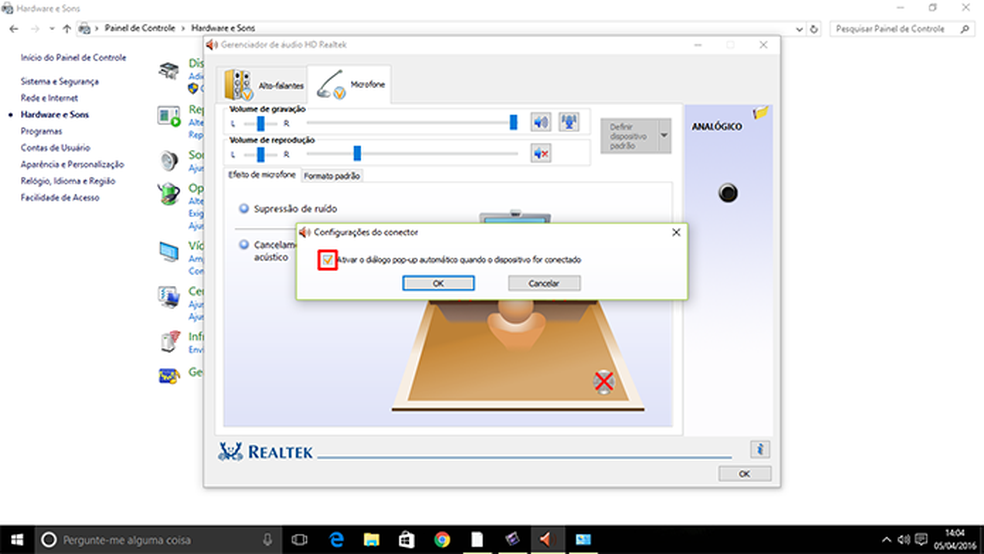Open Aparência e Personalização link
Image resolution: width=984 pixels, height=554 pixels.
(x=72, y=164)
